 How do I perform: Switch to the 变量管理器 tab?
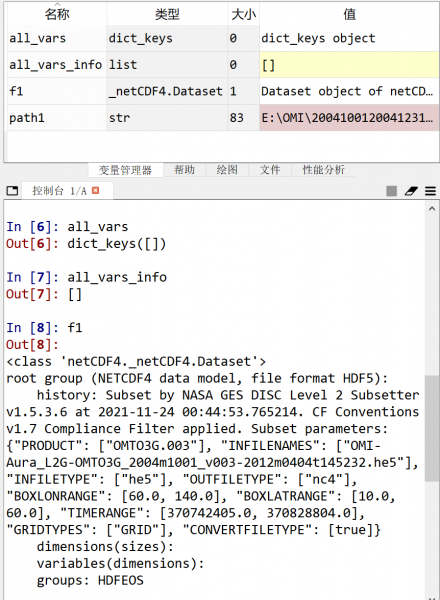(x=125, y=170)
